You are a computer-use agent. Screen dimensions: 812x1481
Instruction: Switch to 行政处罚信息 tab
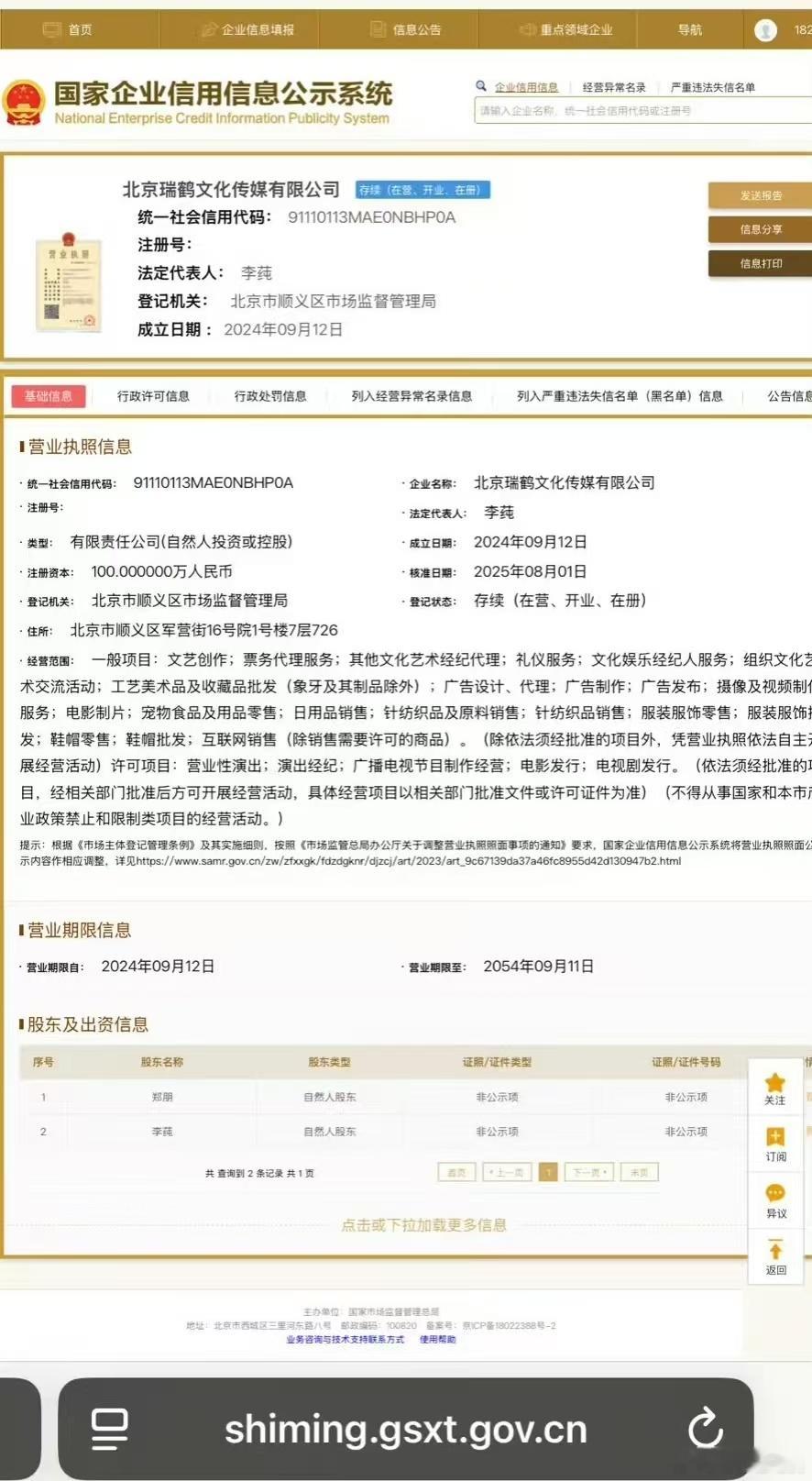click(270, 396)
